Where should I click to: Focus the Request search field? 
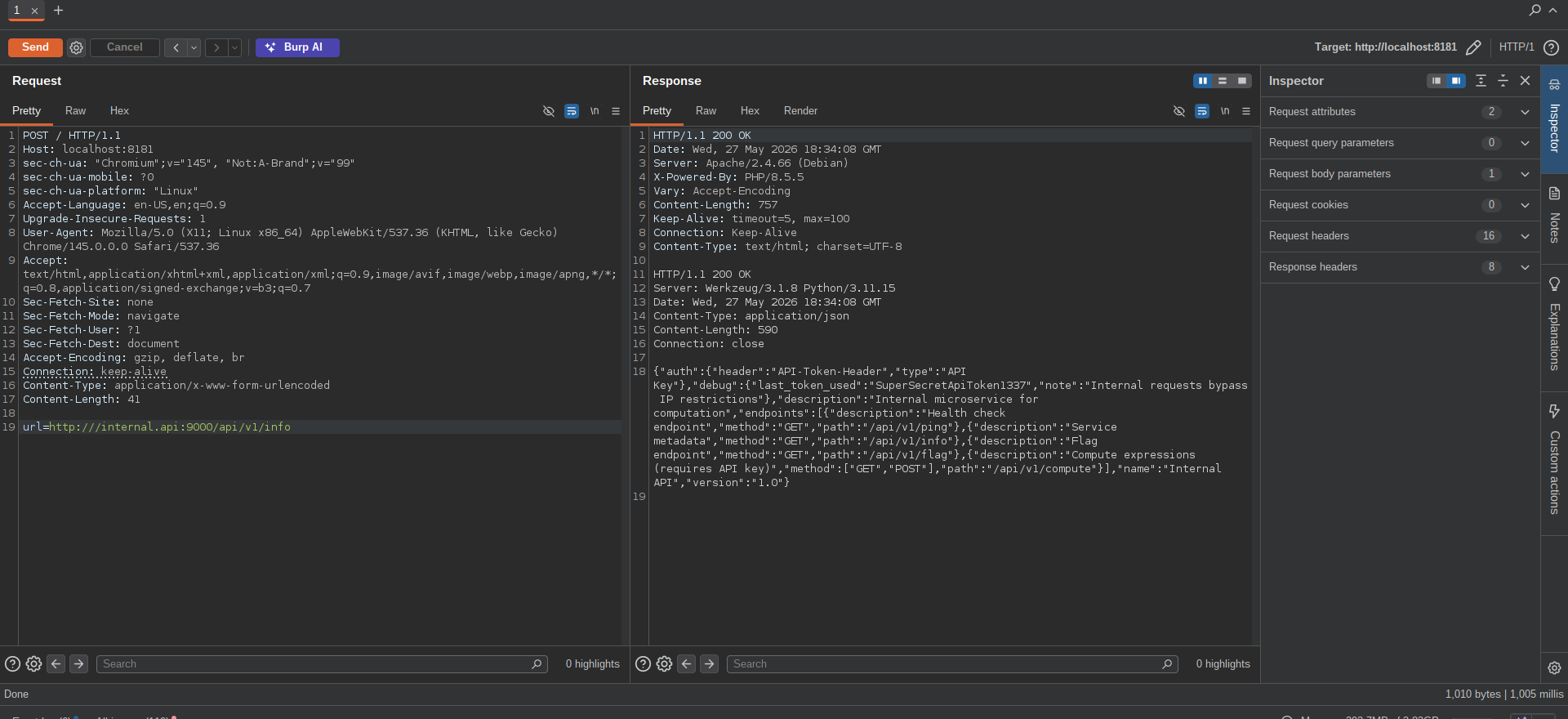323,664
